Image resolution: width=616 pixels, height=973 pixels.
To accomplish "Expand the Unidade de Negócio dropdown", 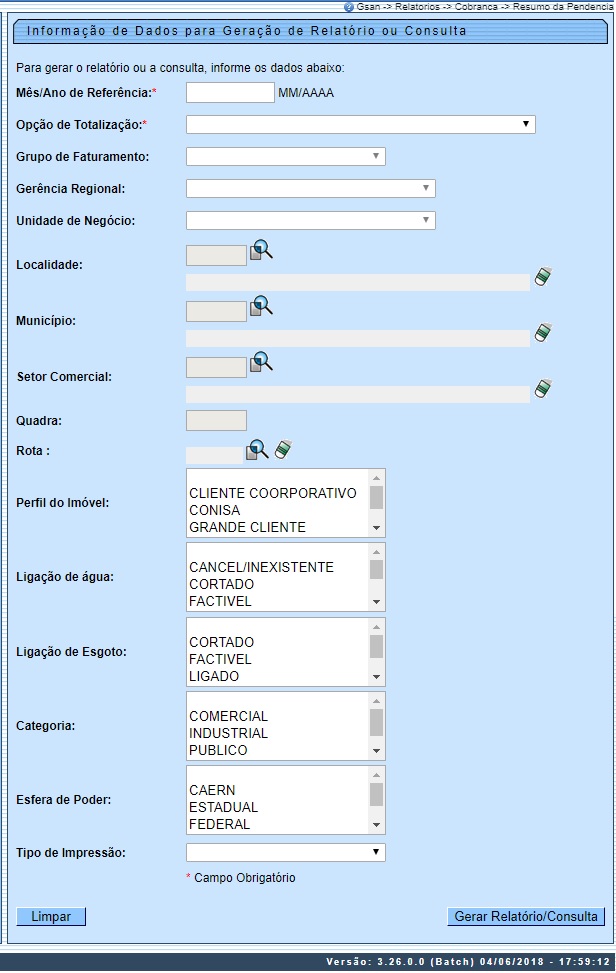I will tap(310, 221).
